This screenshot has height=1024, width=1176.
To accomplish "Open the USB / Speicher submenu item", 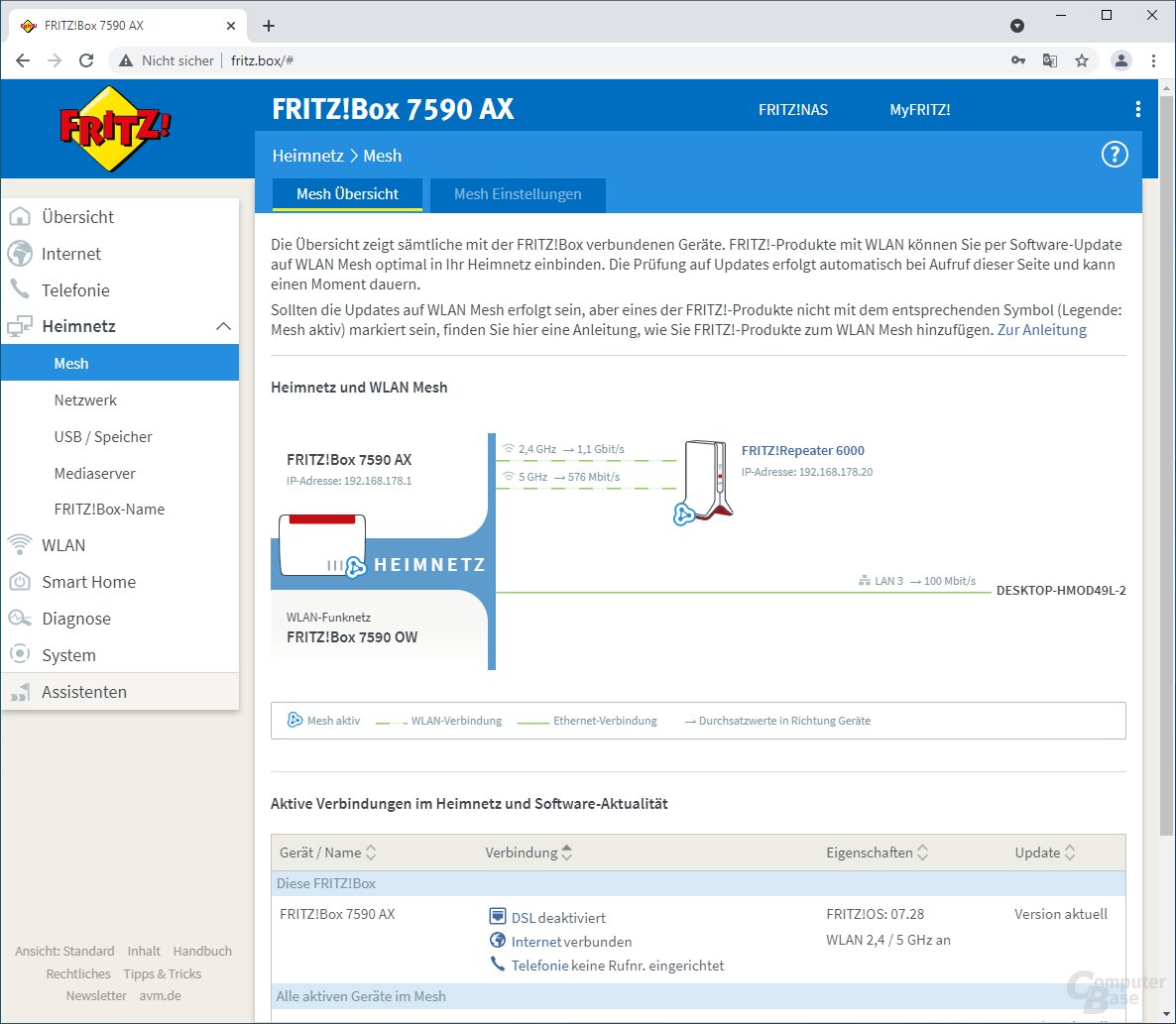I will click(x=103, y=436).
